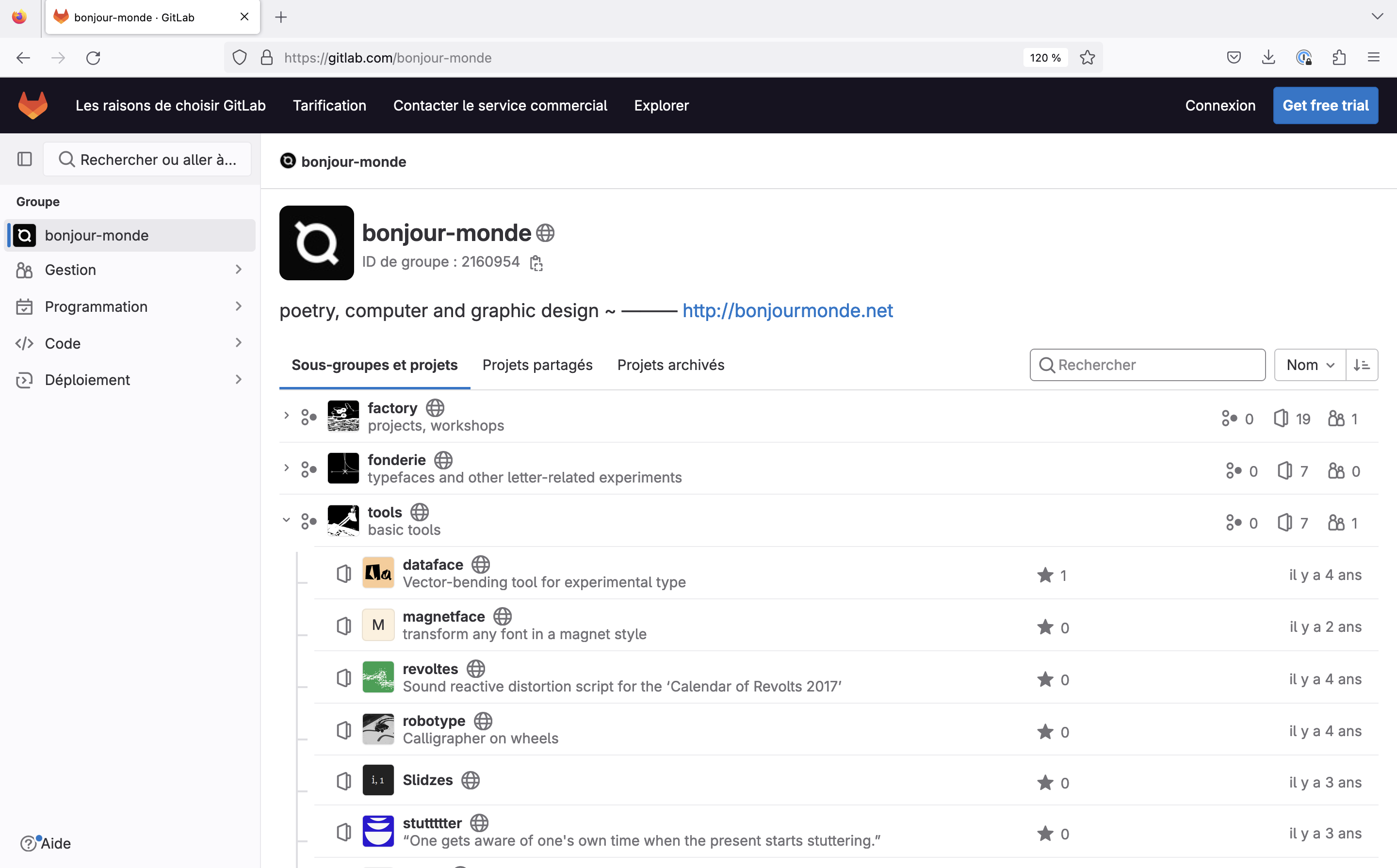Viewport: 1397px width, 868px height.
Task: Reload the page in browser
Action: click(x=93, y=57)
